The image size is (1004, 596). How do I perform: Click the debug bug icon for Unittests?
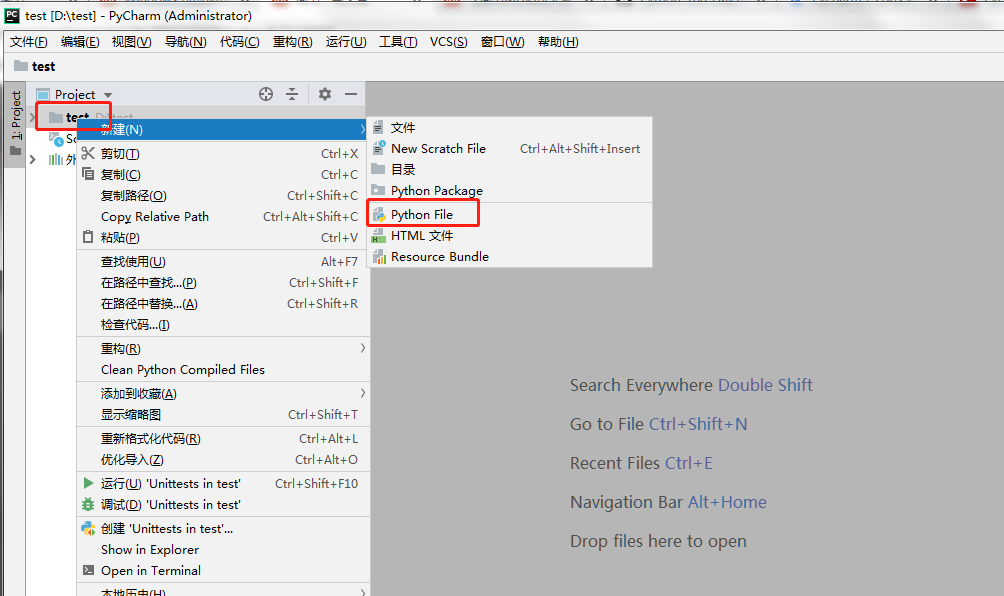pos(88,504)
